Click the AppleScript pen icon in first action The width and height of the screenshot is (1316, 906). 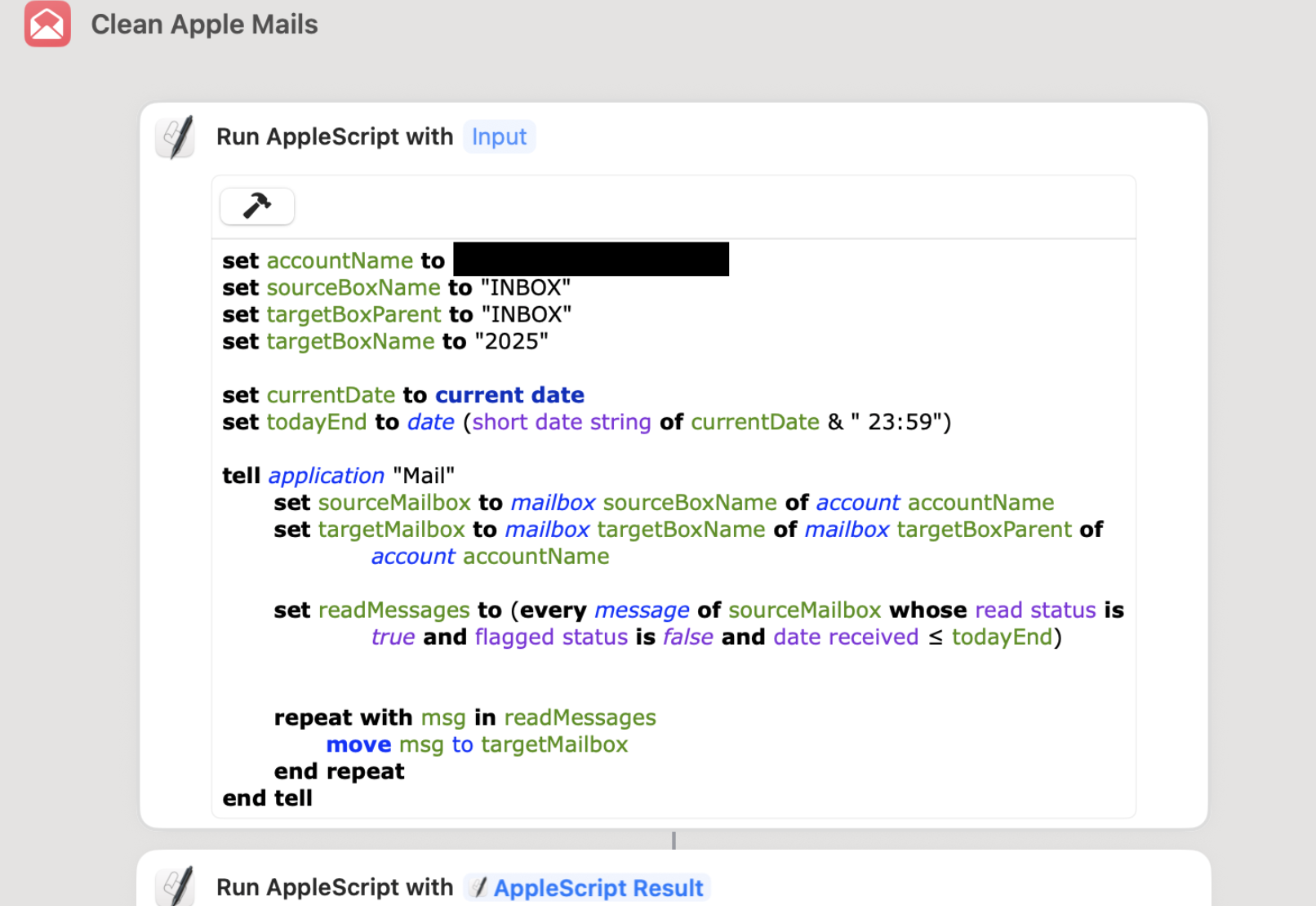coord(176,137)
